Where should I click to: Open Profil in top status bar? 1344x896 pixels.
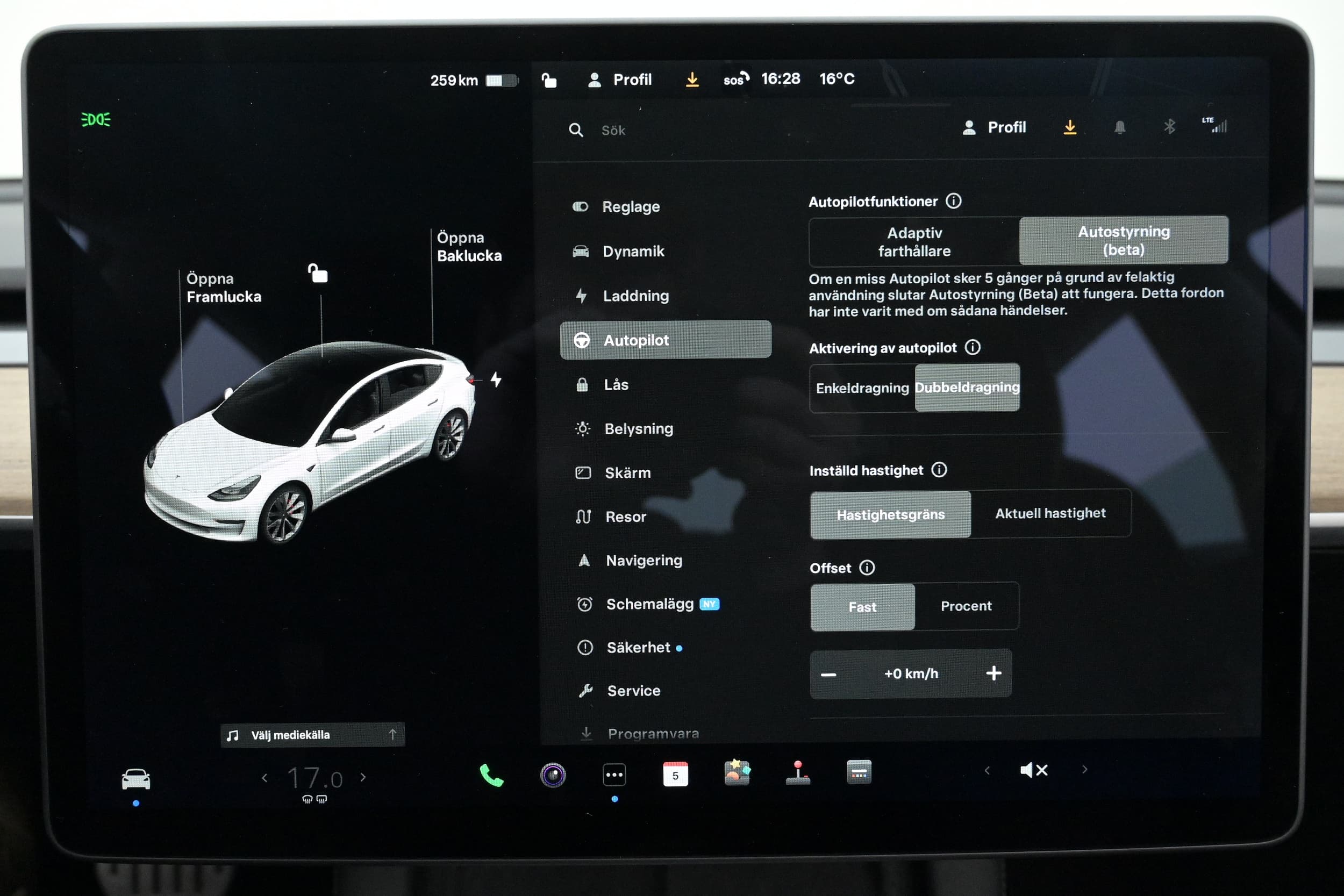pyautogui.click(x=620, y=80)
